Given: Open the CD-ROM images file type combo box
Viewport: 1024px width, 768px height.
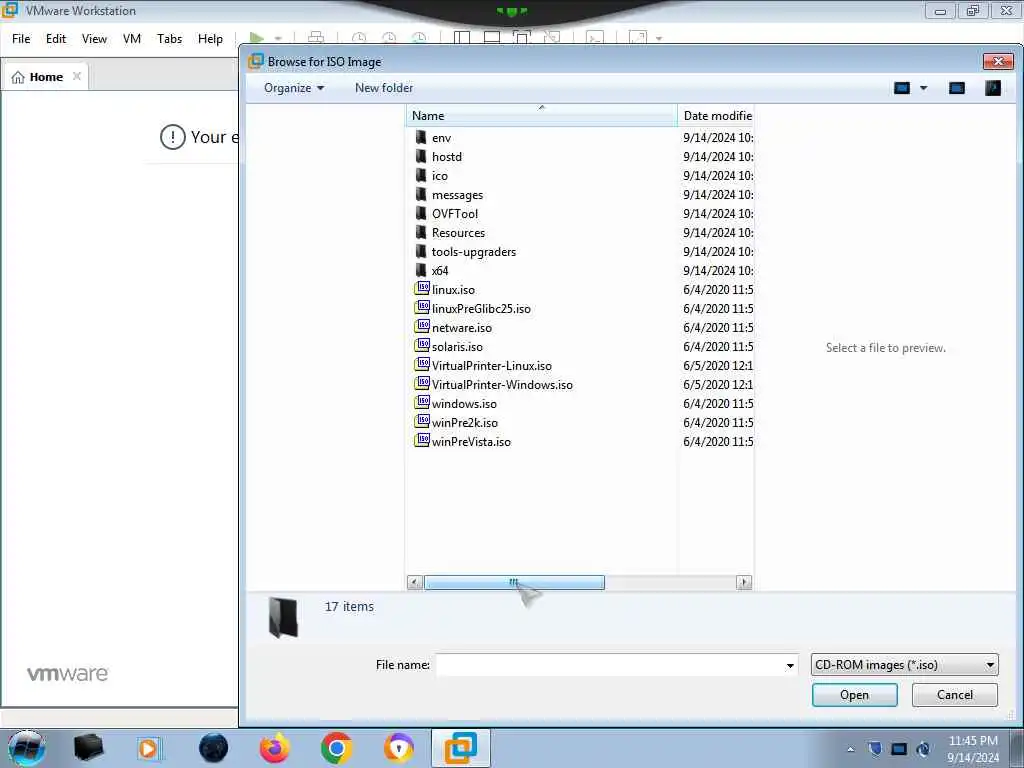Looking at the screenshot, I should pos(904,665).
